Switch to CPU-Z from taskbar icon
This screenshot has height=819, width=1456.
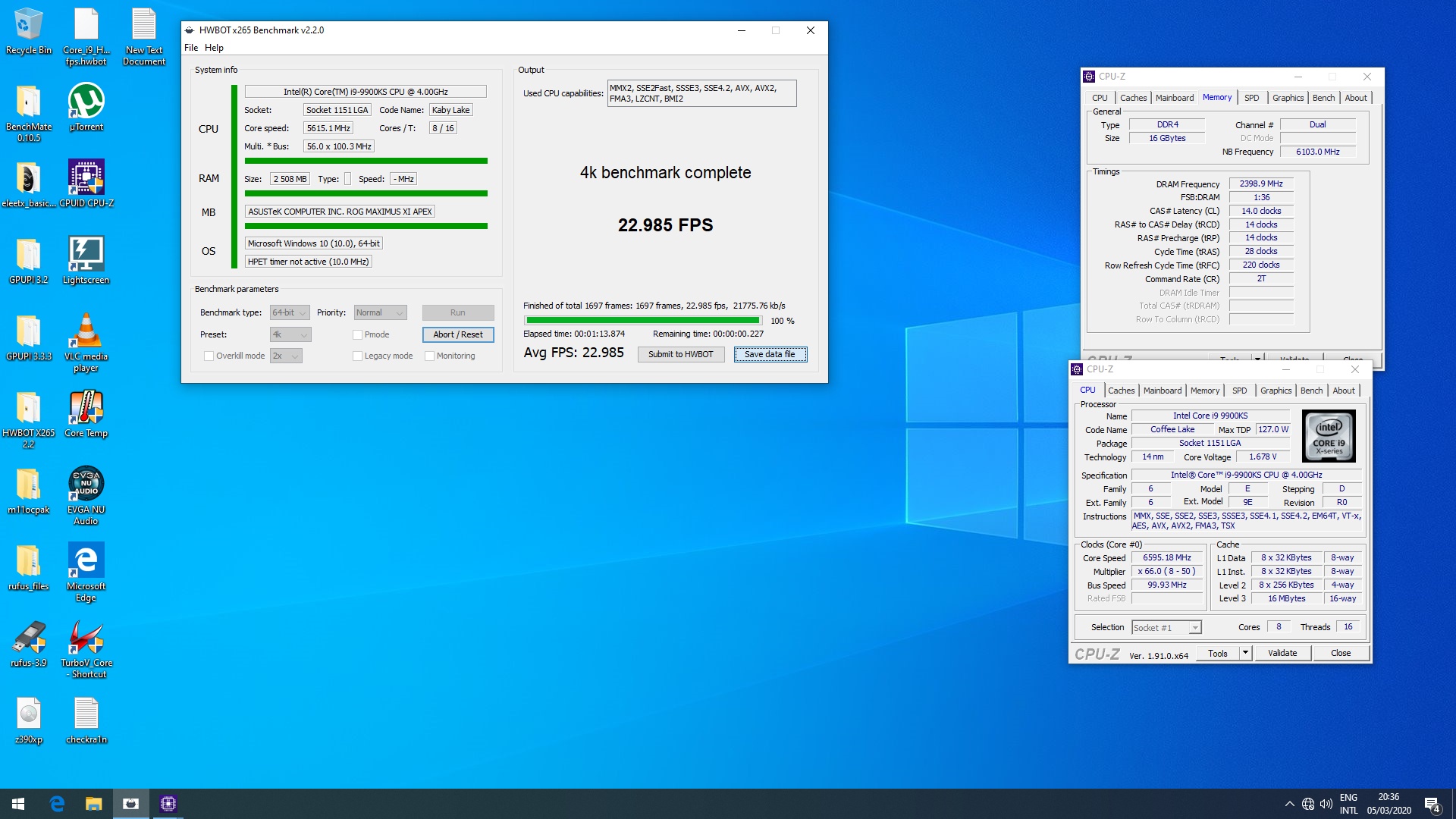pyautogui.click(x=168, y=804)
